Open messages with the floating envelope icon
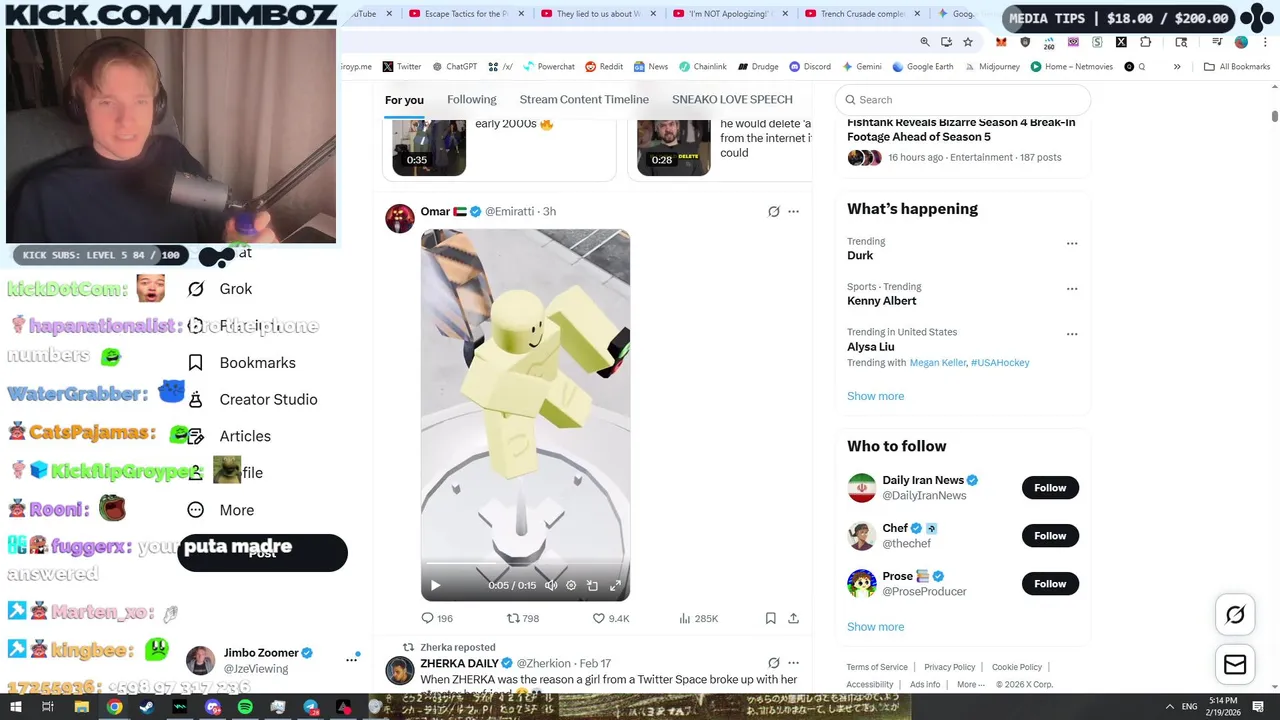Image resolution: width=1280 pixels, height=720 pixels. (x=1235, y=665)
